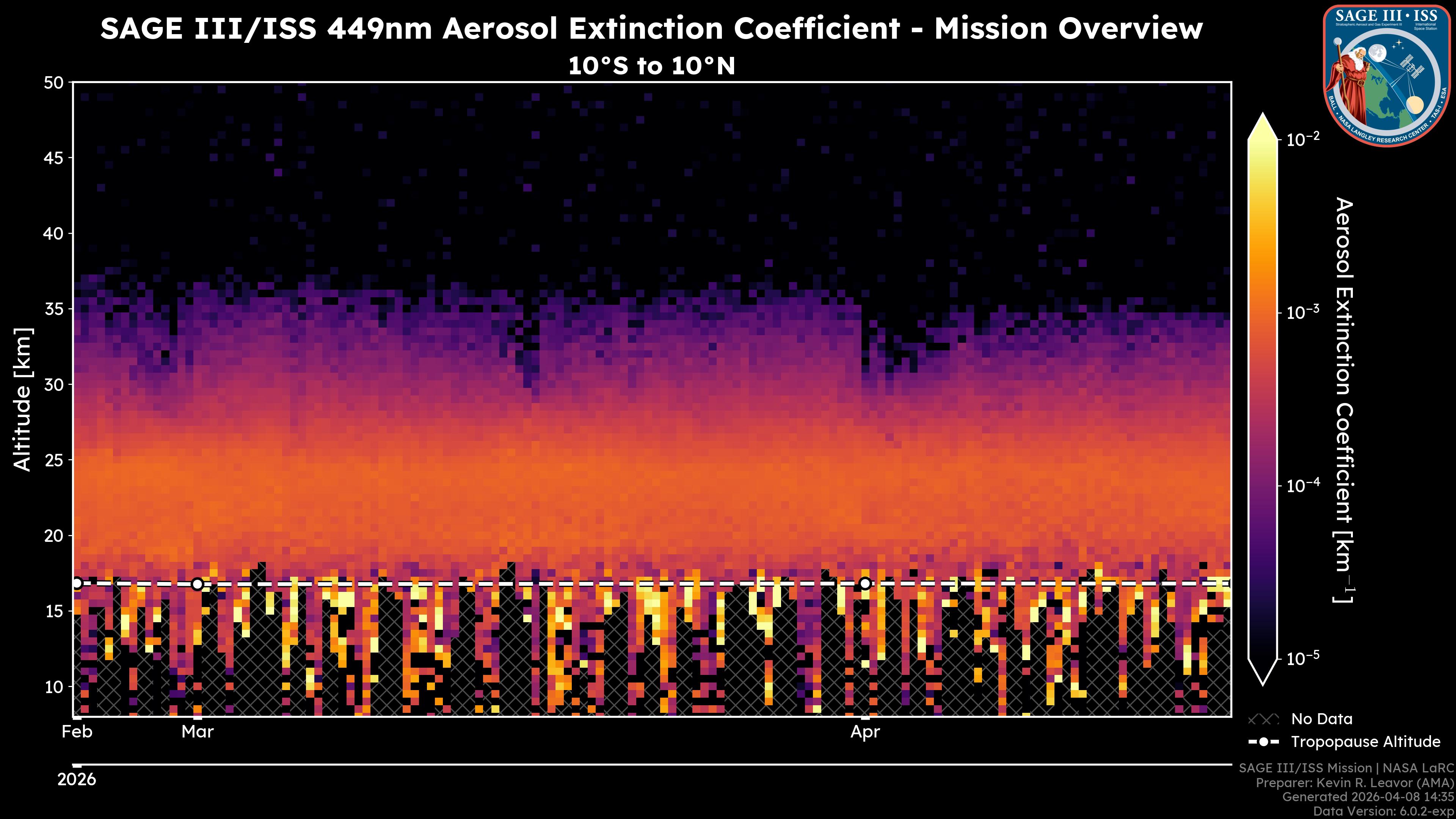Click the tropopause marker at Apr
The height and width of the screenshot is (819, 1456).
865,583
